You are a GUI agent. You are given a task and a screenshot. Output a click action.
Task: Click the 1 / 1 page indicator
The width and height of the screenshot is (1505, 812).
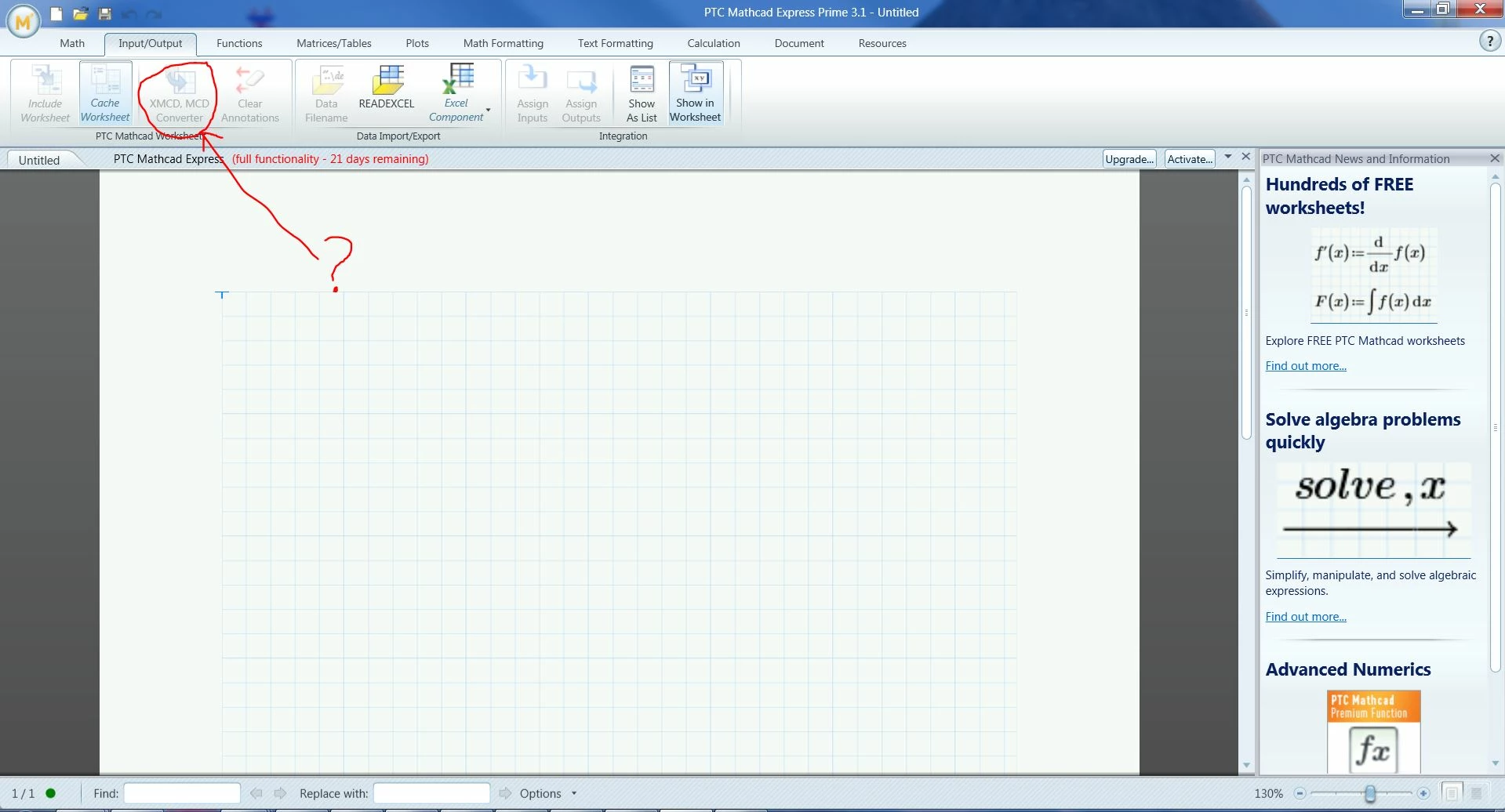23,793
